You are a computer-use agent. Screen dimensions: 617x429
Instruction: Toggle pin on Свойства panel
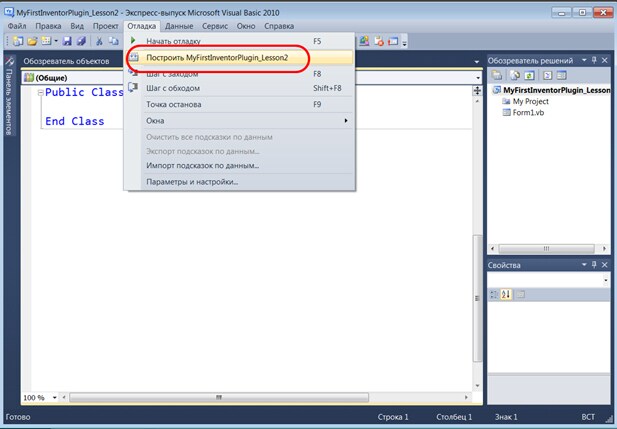pos(594,265)
